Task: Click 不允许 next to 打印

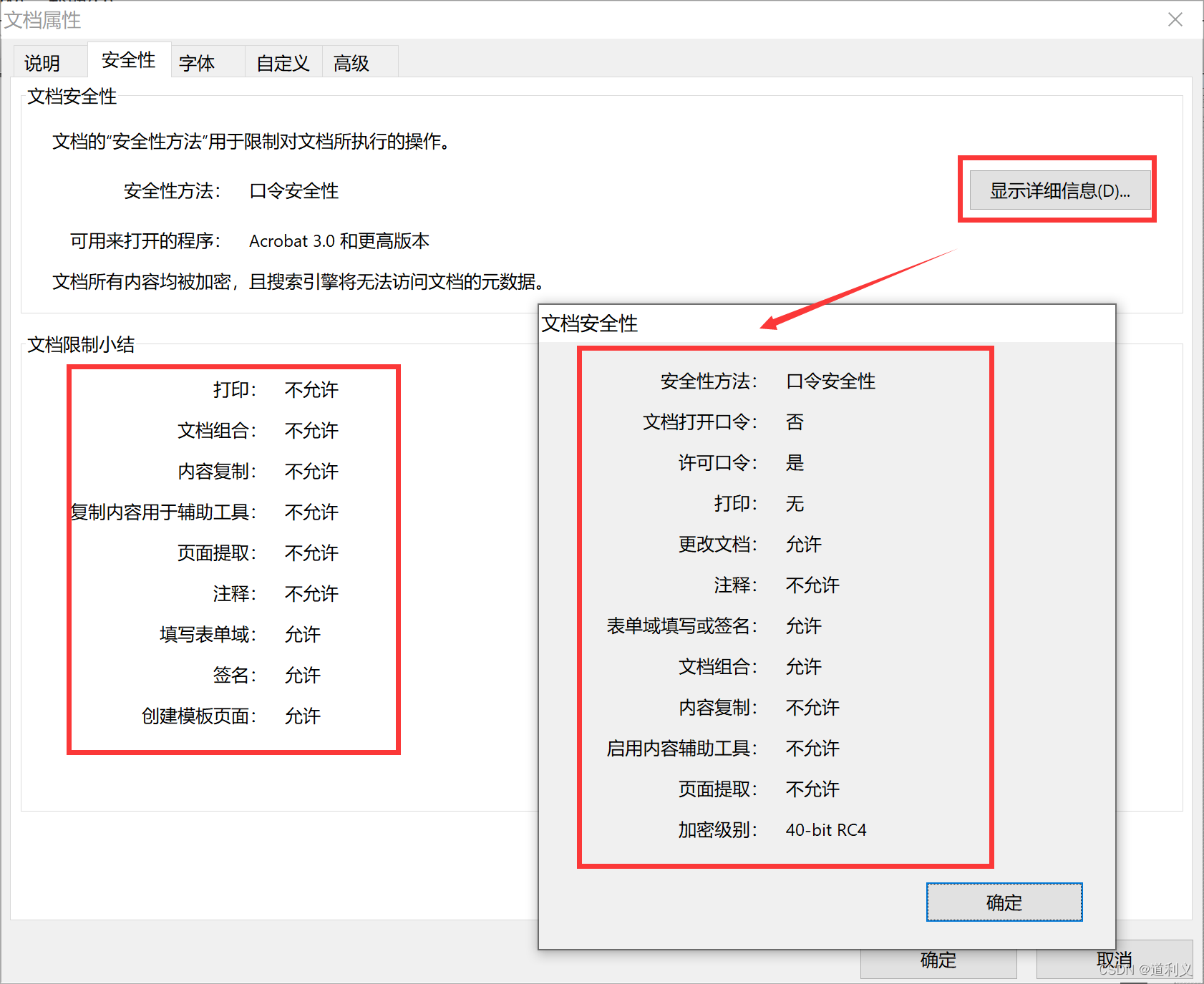Action: point(311,390)
